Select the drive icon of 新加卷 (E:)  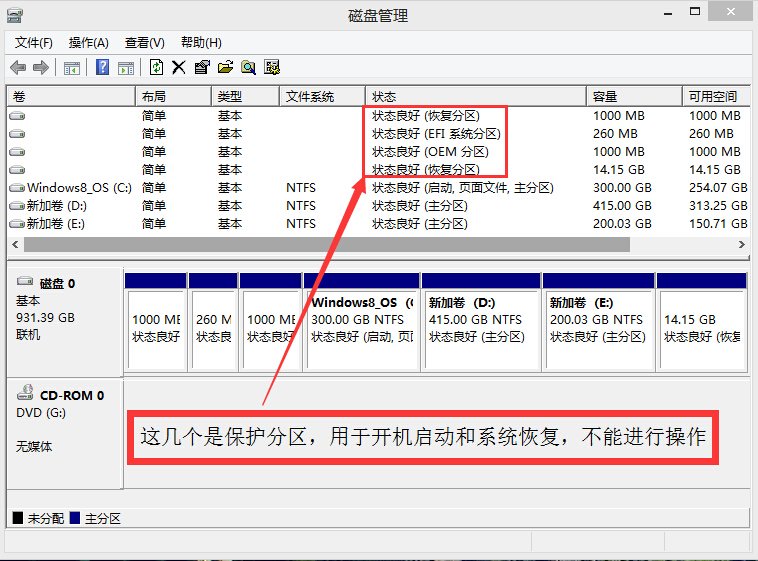tap(17, 224)
